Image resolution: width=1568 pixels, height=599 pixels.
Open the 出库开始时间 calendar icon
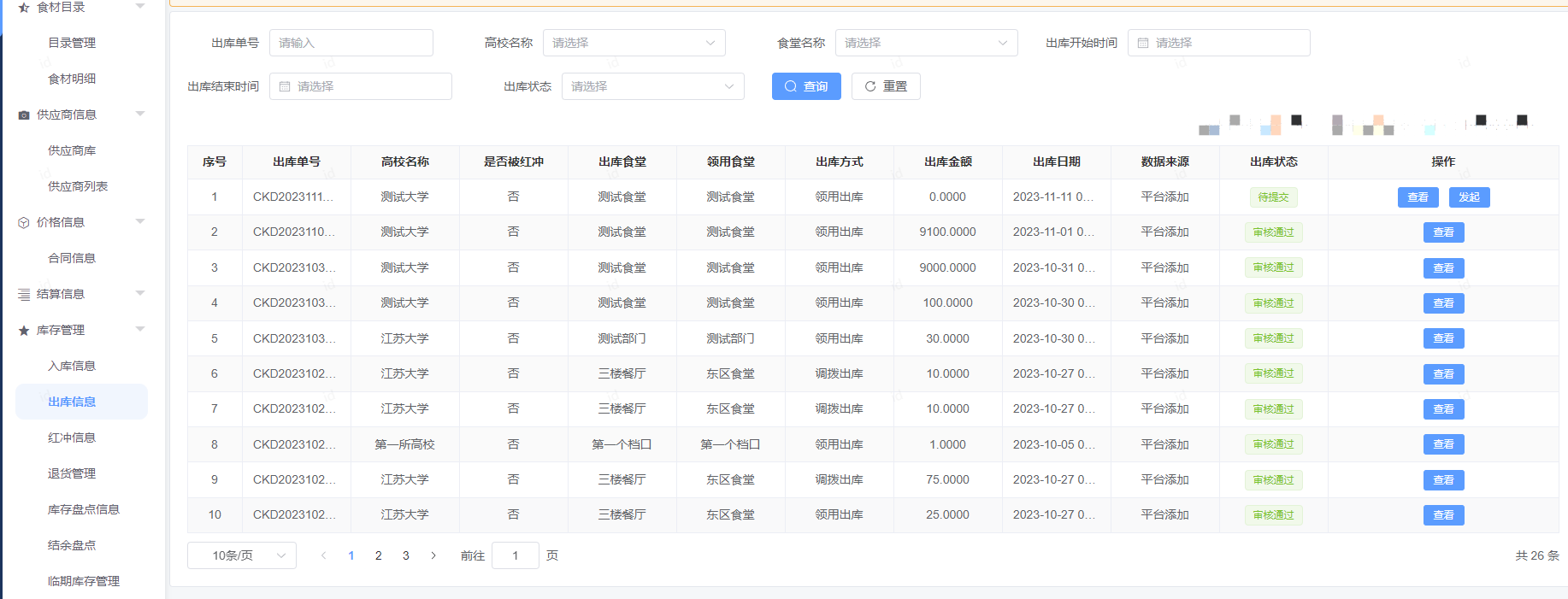point(1143,43)
